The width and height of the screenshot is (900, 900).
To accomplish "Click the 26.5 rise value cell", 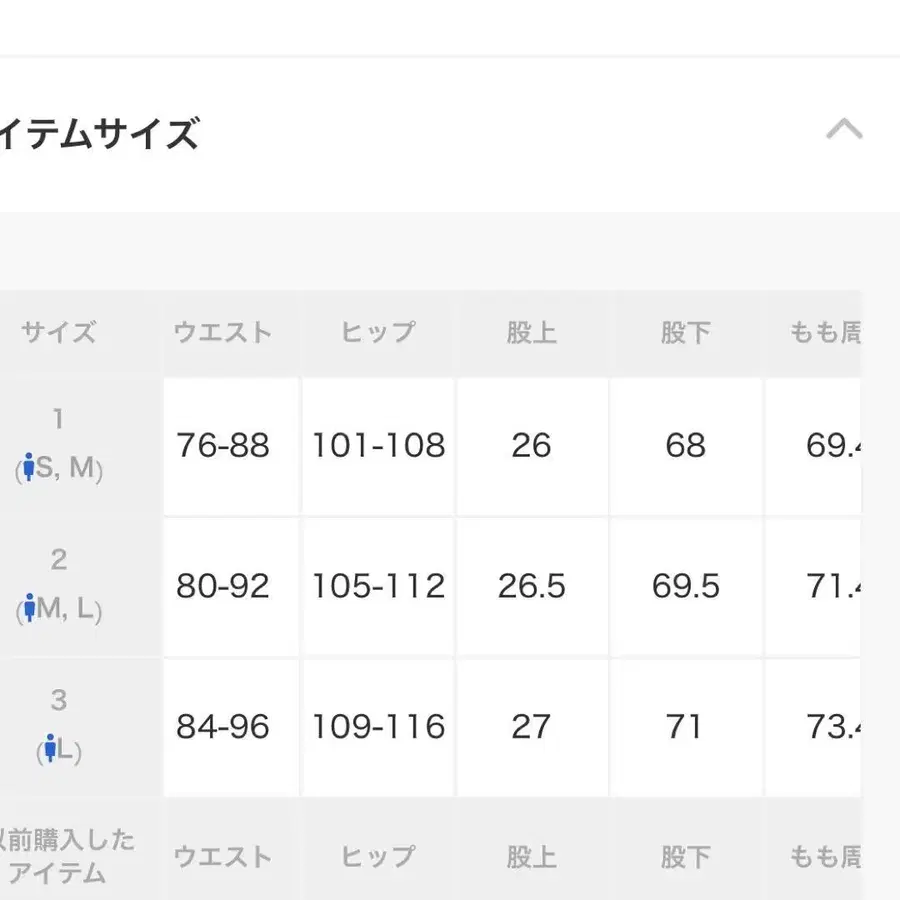I will point(532,587).
